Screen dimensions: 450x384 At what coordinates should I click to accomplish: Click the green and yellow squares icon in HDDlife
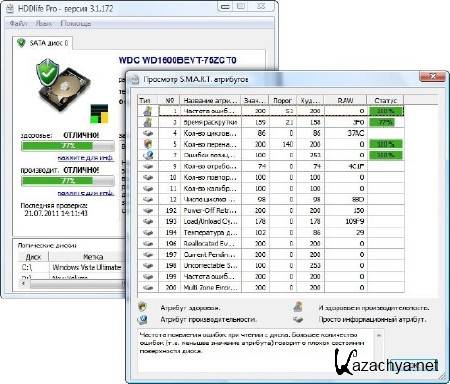coord(99,114)
